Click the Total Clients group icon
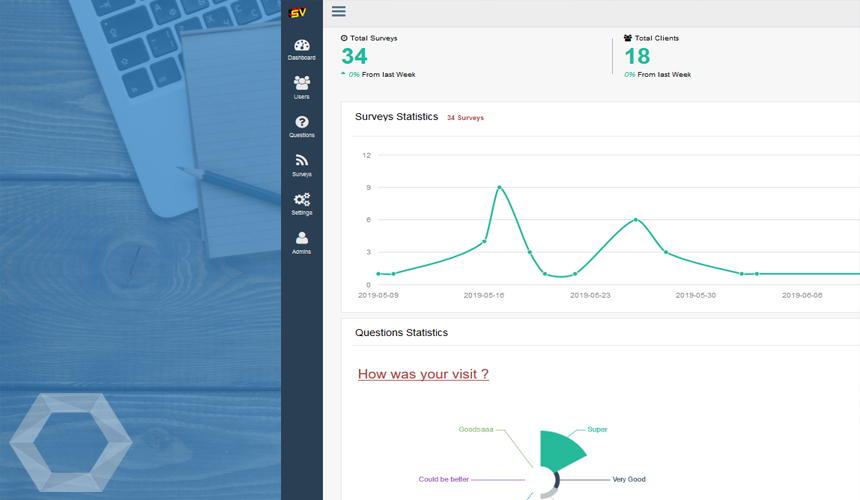This screenshot has width=860, height=500. (x=628, y=38)
